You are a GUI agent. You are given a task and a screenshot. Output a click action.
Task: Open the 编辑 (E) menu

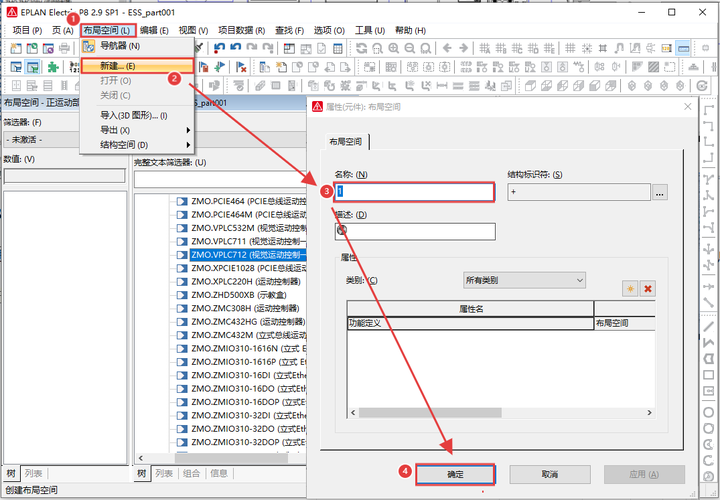click(x=154, y=30)
